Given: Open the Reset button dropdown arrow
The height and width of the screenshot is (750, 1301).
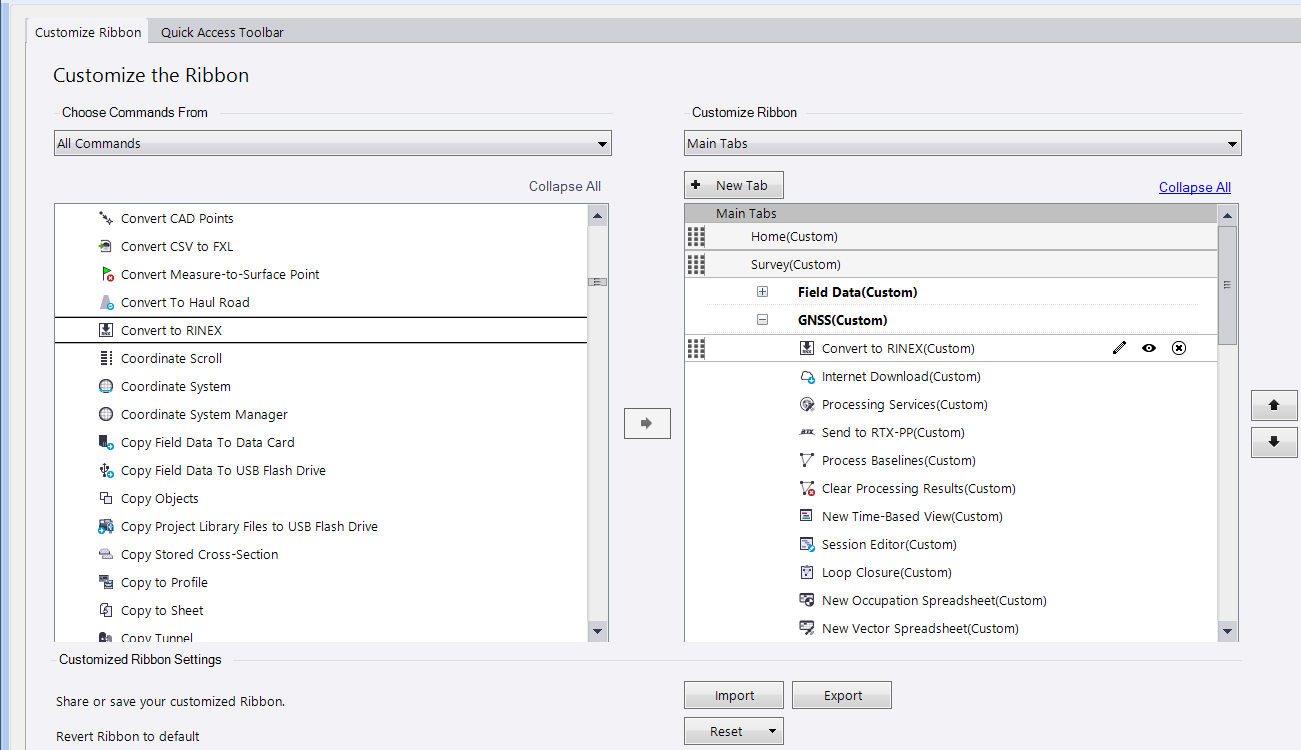Looking at the screenshot, I should [x=772, y=731].
